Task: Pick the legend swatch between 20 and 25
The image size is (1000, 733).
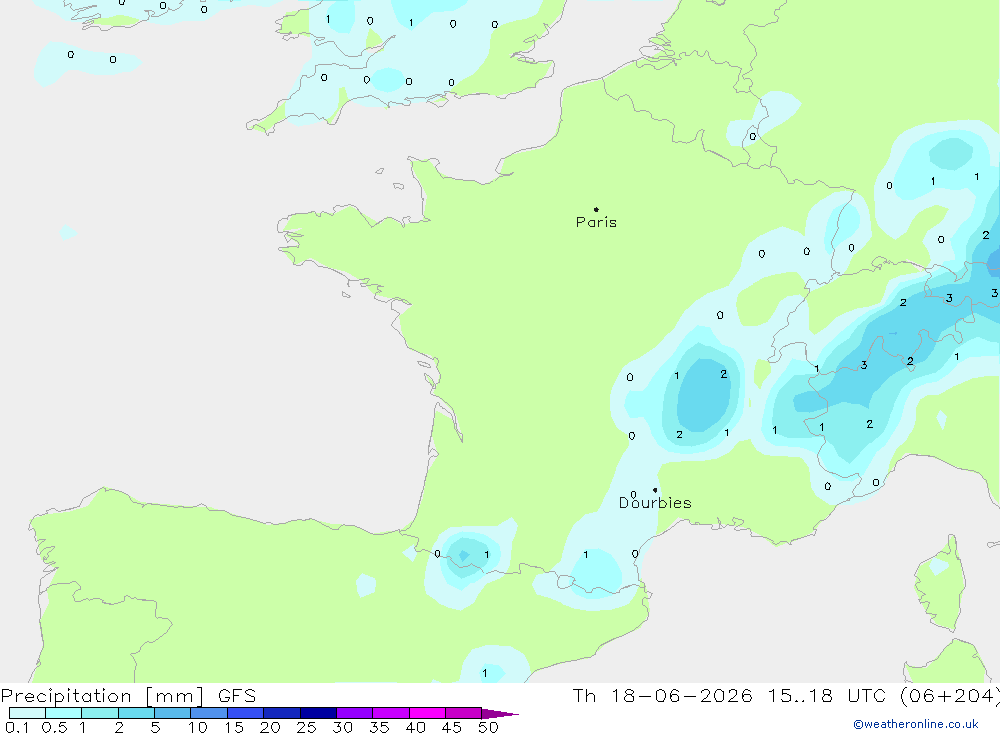Action: tap(282, 713)
